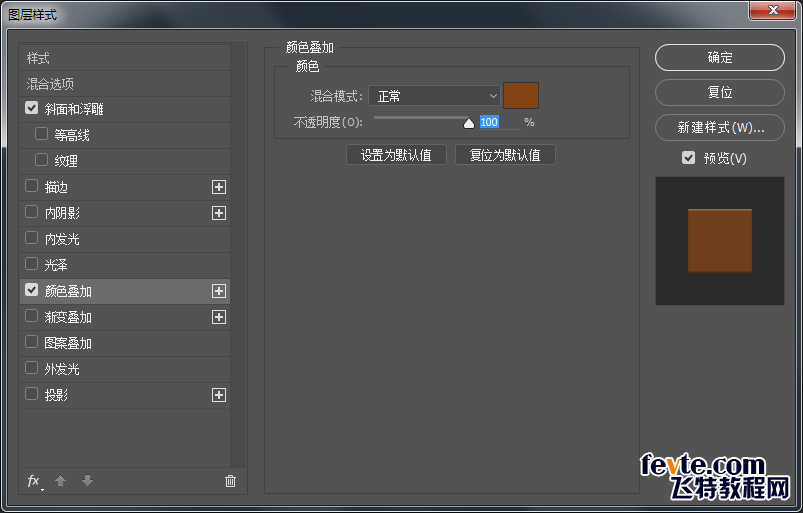Open 图案叠加 settings label

(x=68, y=343)
